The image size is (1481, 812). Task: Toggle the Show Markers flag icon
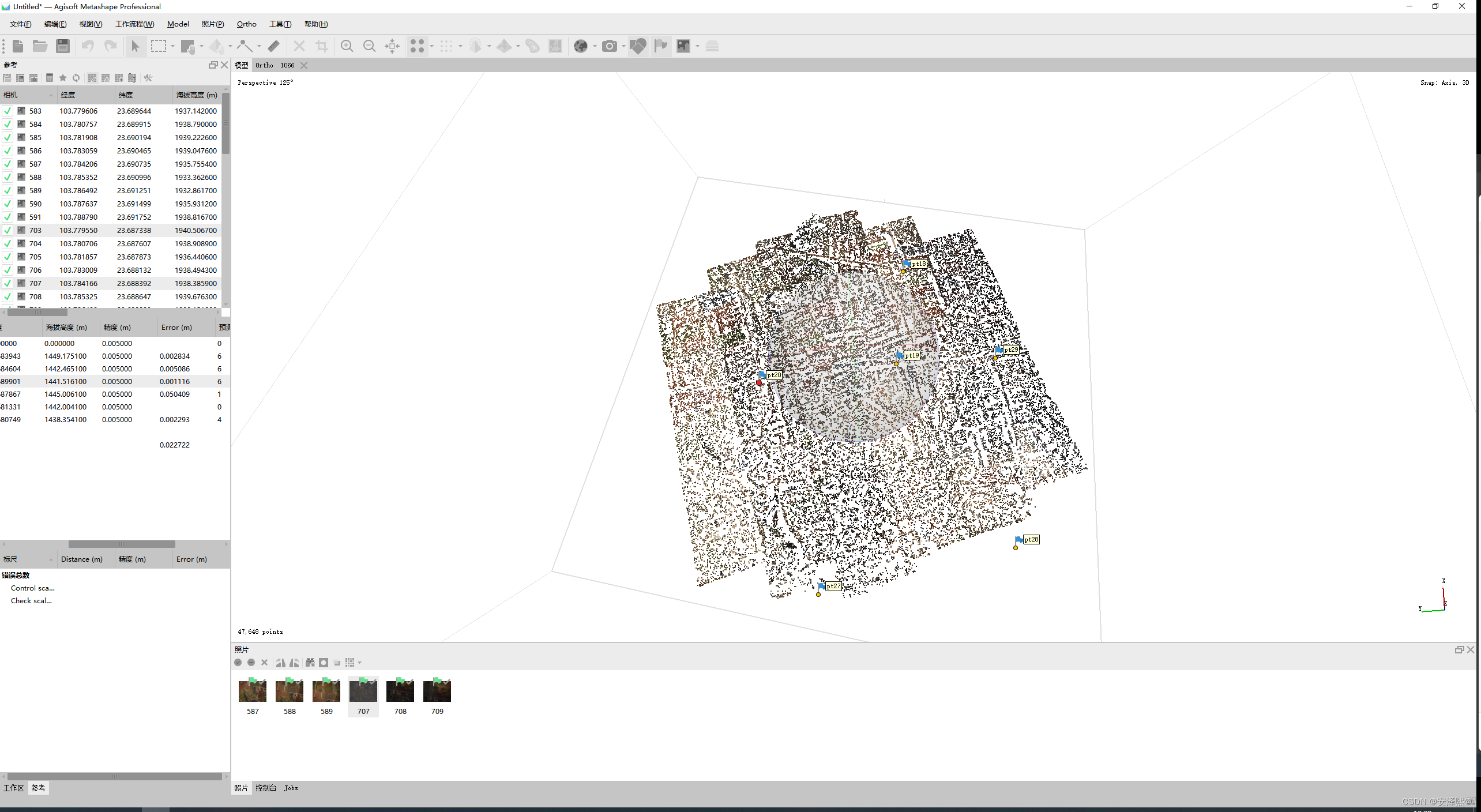click(660, 46)
